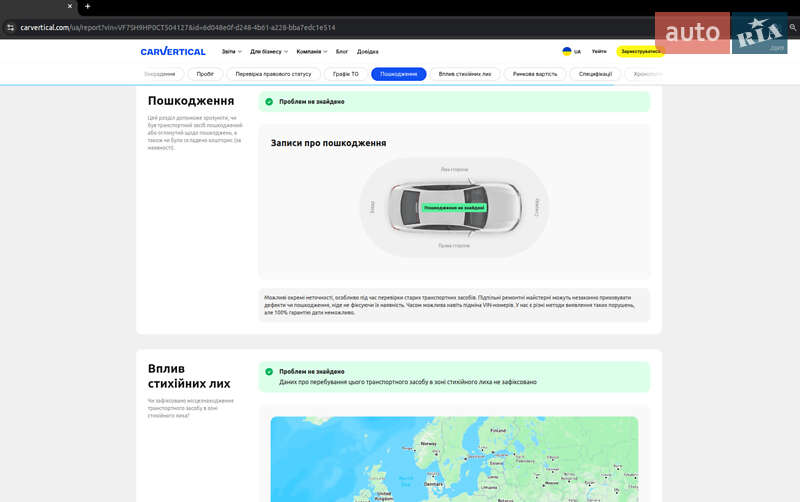The width and height of the screenshot is (800, 502).
Task: Click the Ліва сторона label above the car
Action: (454, 169)
